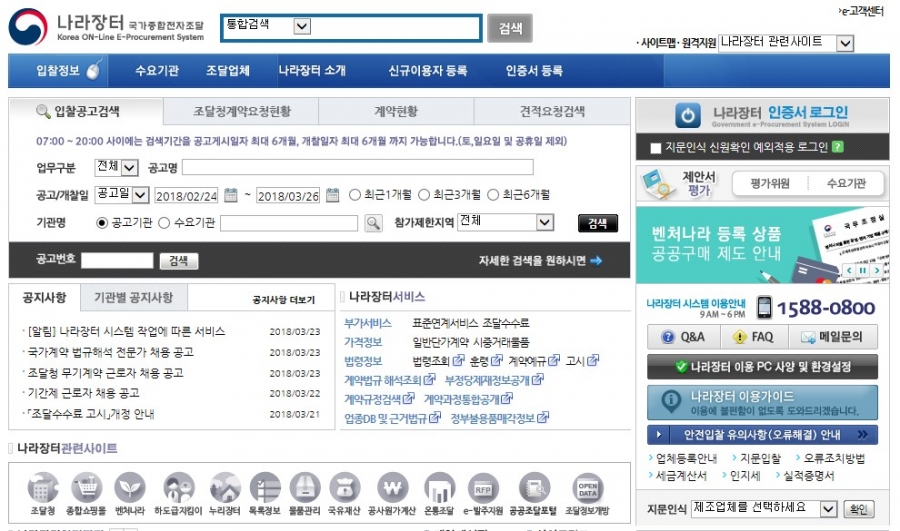The image size is (900, 531).
Task: Select the 공고기관 radio button
Action: 102,223
